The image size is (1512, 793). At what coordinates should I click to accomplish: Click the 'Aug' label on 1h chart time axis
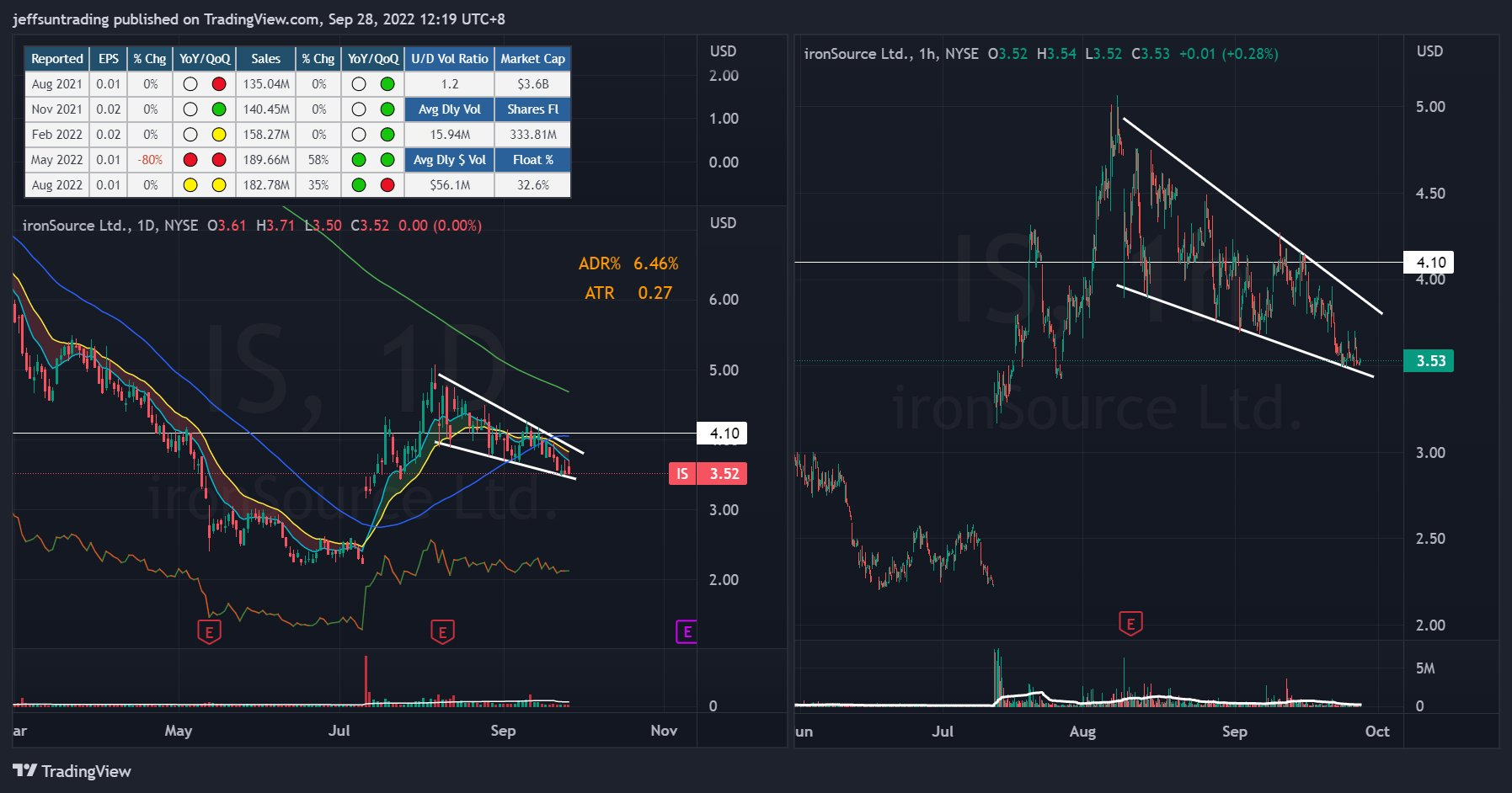point(1082,732)
